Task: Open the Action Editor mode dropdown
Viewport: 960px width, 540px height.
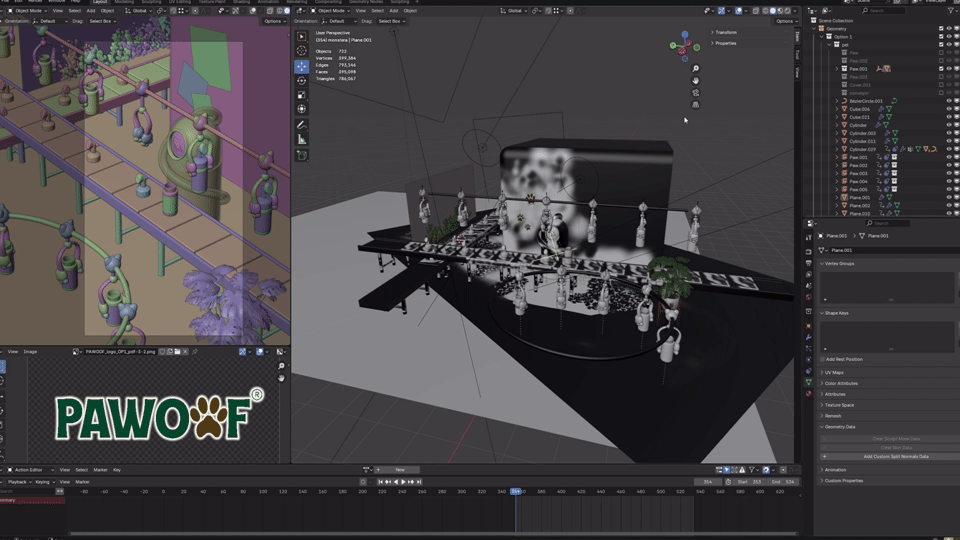Action: pyautogui.click(x=30, y=470)
